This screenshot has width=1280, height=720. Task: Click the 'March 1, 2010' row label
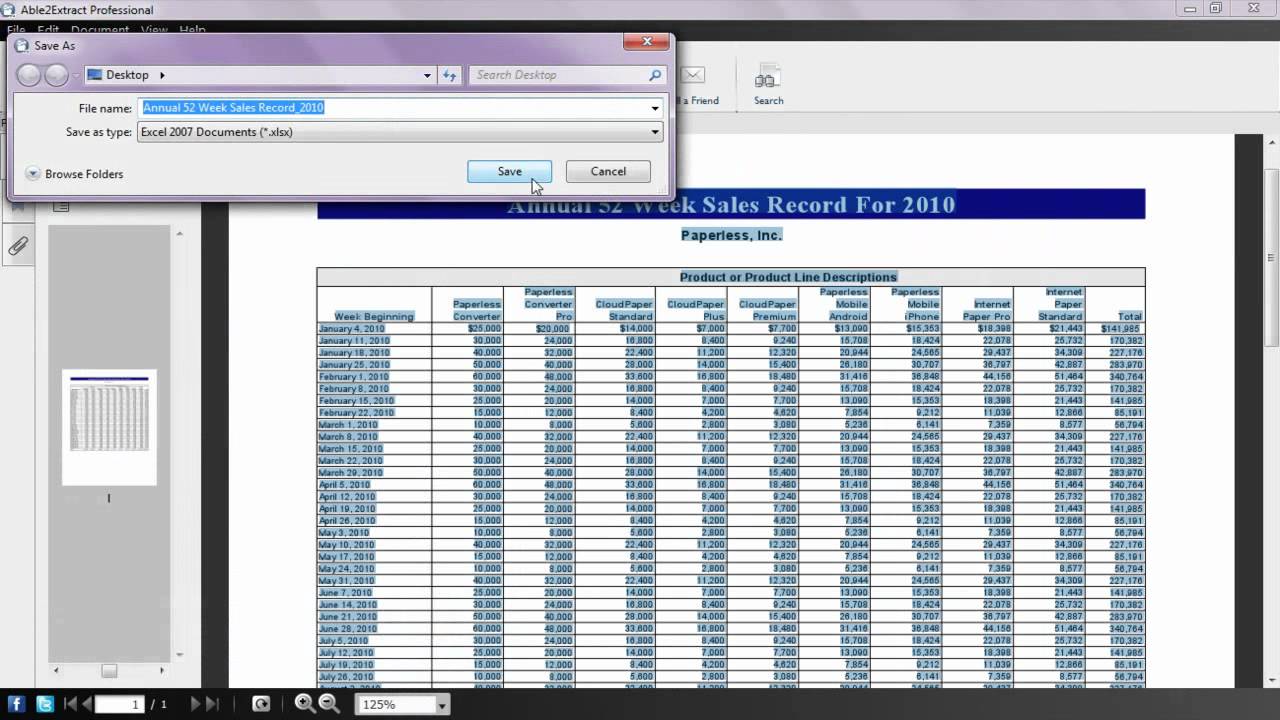click(347, 424)
